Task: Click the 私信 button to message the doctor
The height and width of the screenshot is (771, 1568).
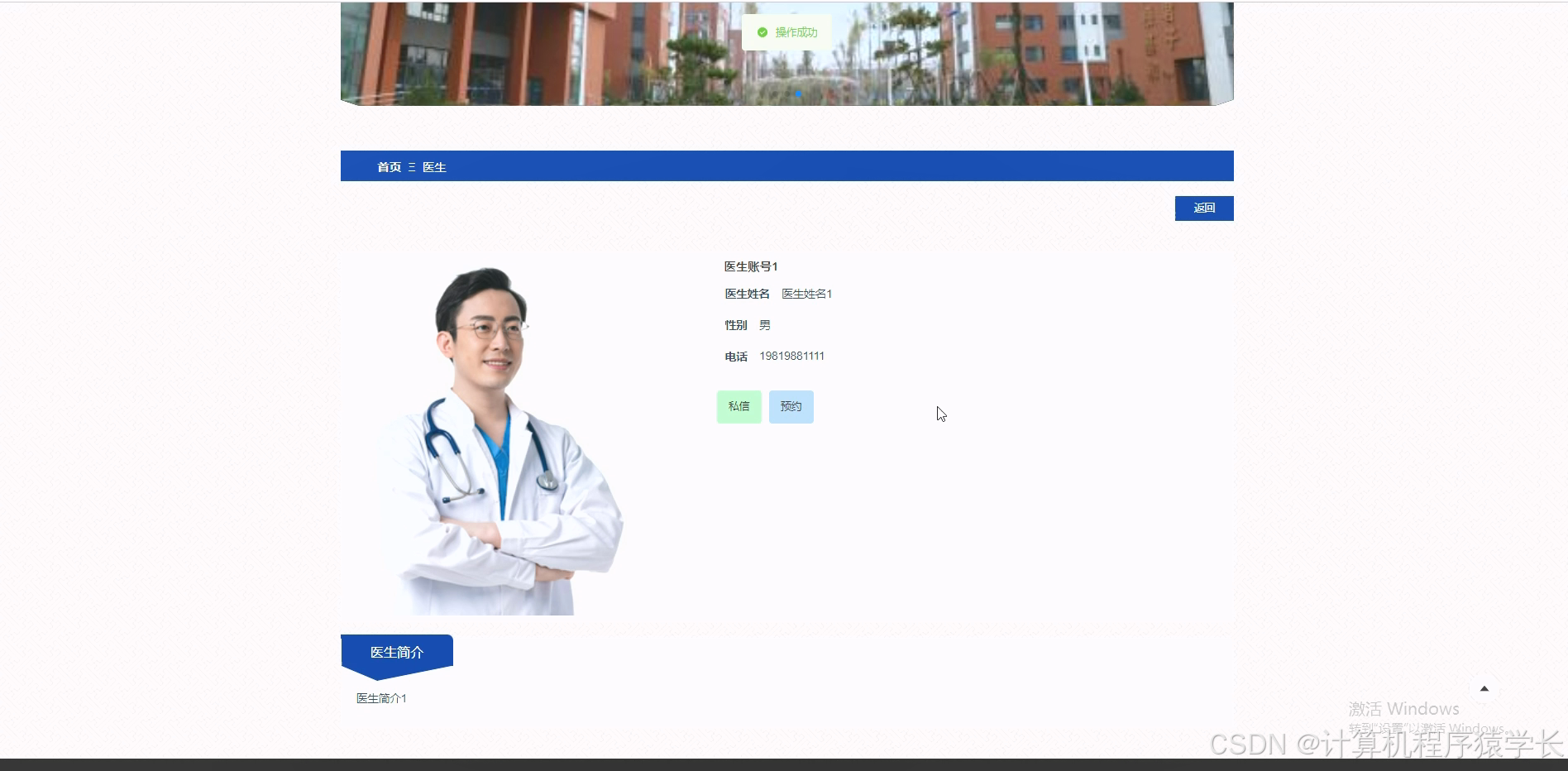Action: coord(739,406)
